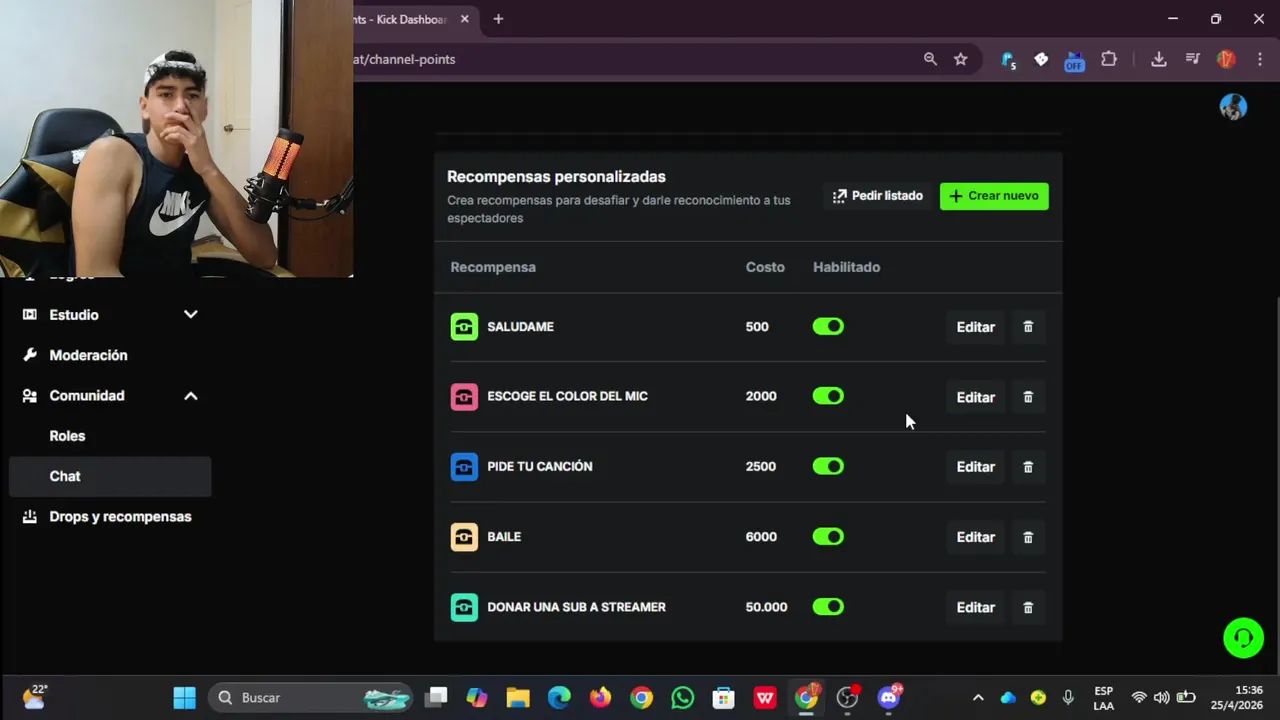Toggle off ESCOGE EL COLOR DEL MIC
The image size is (1280, 720).
click(828, 396)
